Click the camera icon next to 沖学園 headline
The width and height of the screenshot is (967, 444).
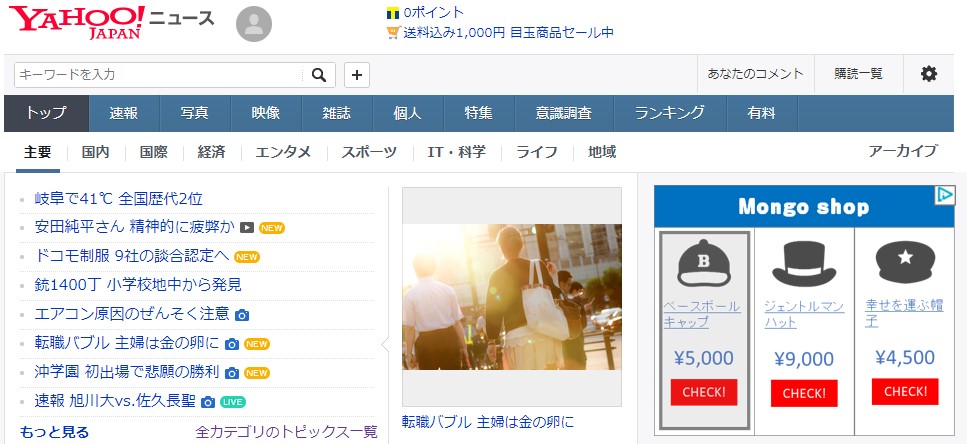(x=232, y=373)
